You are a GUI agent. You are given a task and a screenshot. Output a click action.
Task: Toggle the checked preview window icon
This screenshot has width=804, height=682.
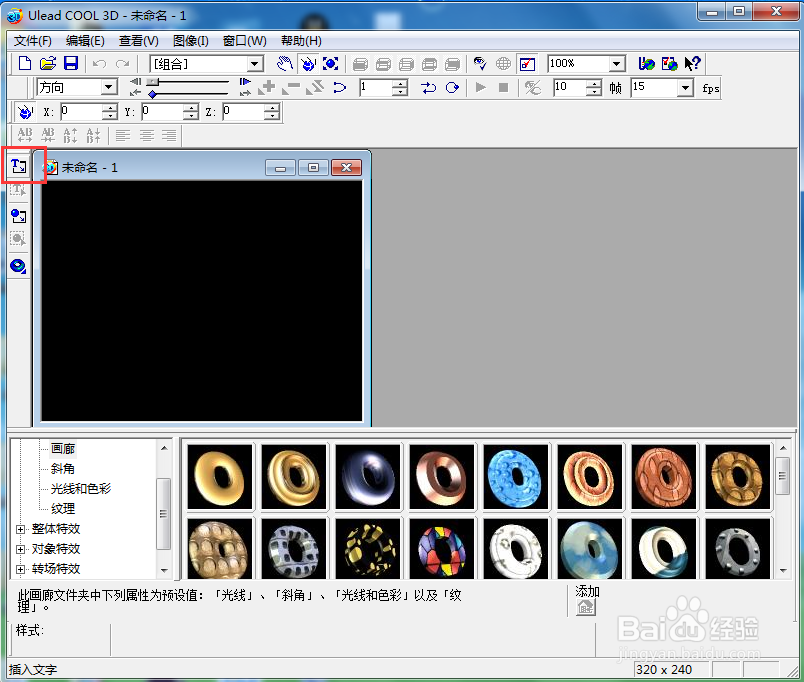click(x=527, y=64)
